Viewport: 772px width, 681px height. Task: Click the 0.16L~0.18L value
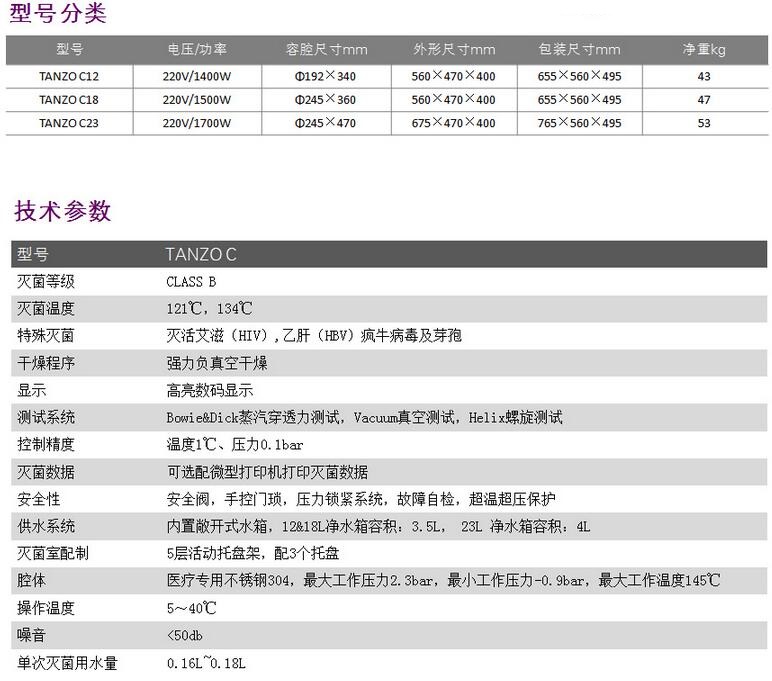(206, 663)
